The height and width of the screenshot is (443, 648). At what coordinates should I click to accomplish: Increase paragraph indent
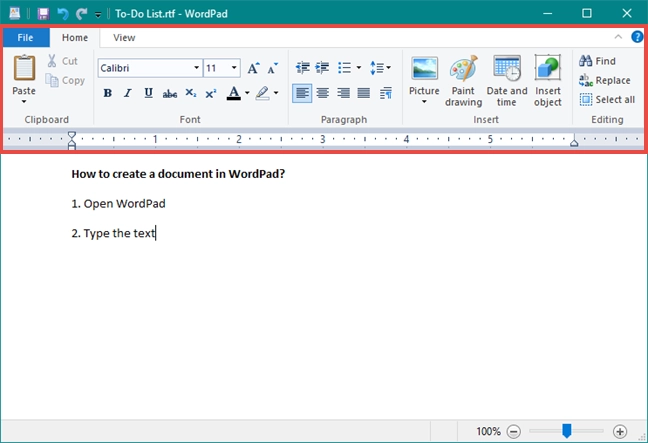(322, 67)
